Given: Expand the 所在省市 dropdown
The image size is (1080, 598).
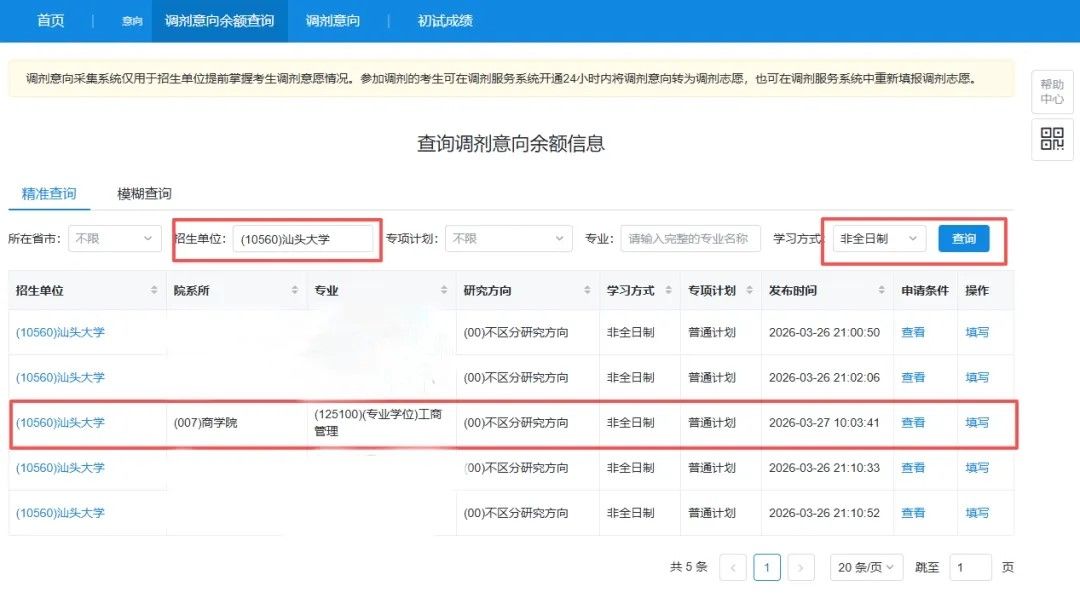Looking at the screenshot, I should click(x=114, y=239).
